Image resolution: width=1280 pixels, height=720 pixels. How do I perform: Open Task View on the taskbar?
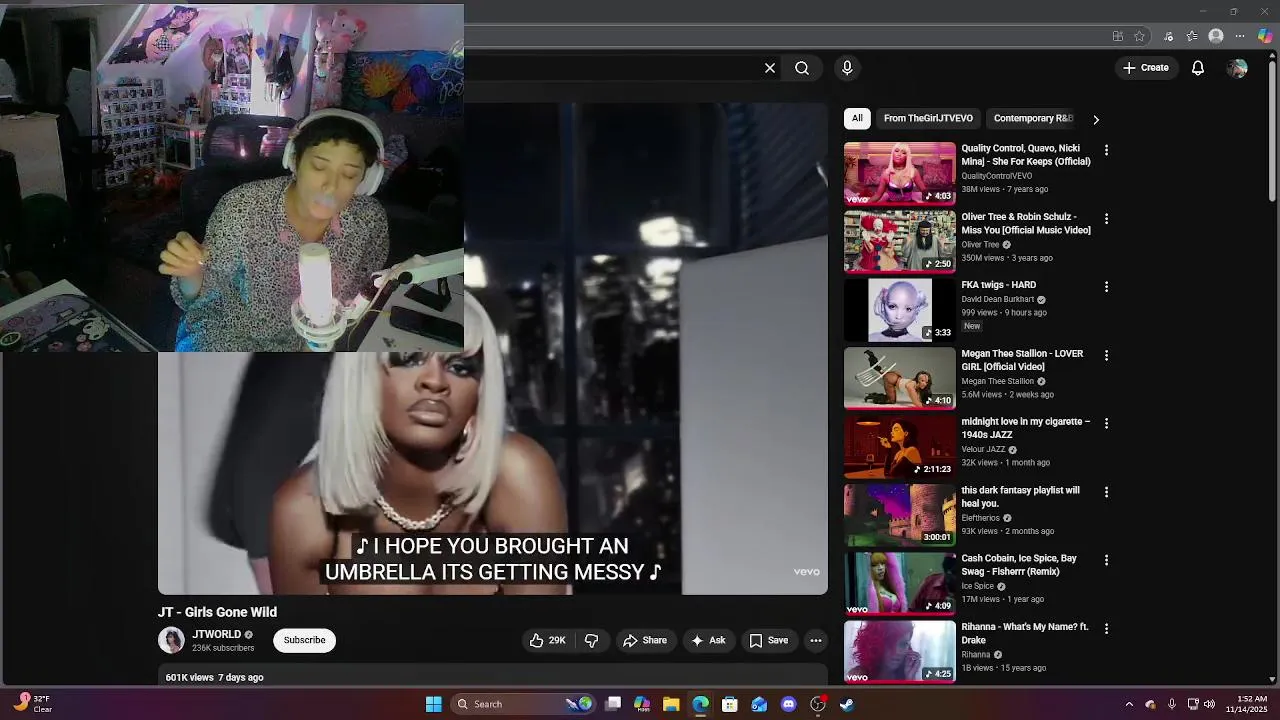point(613,704)
